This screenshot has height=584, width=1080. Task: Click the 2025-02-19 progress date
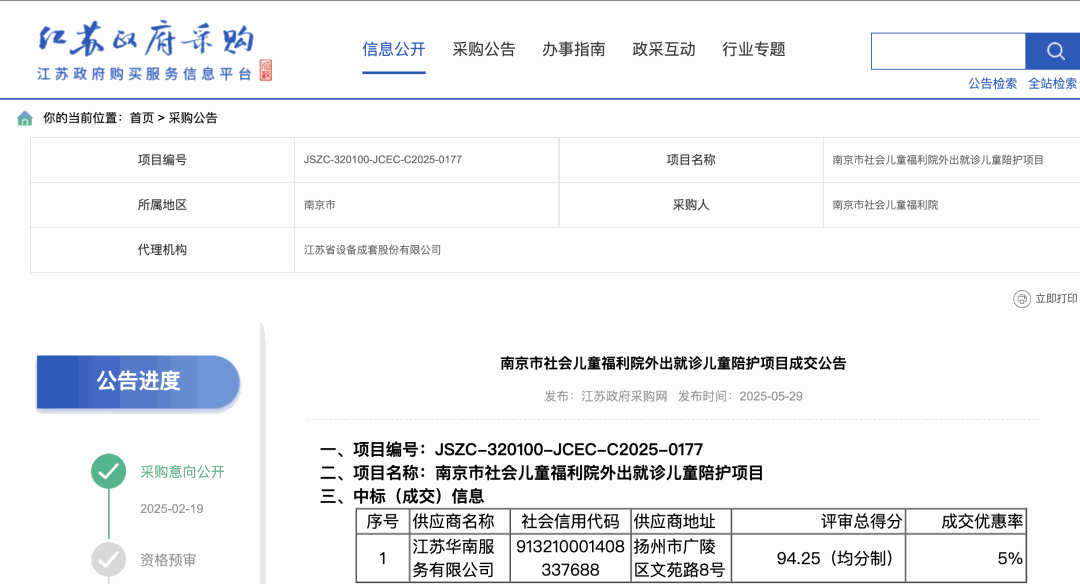coord(172,509)
